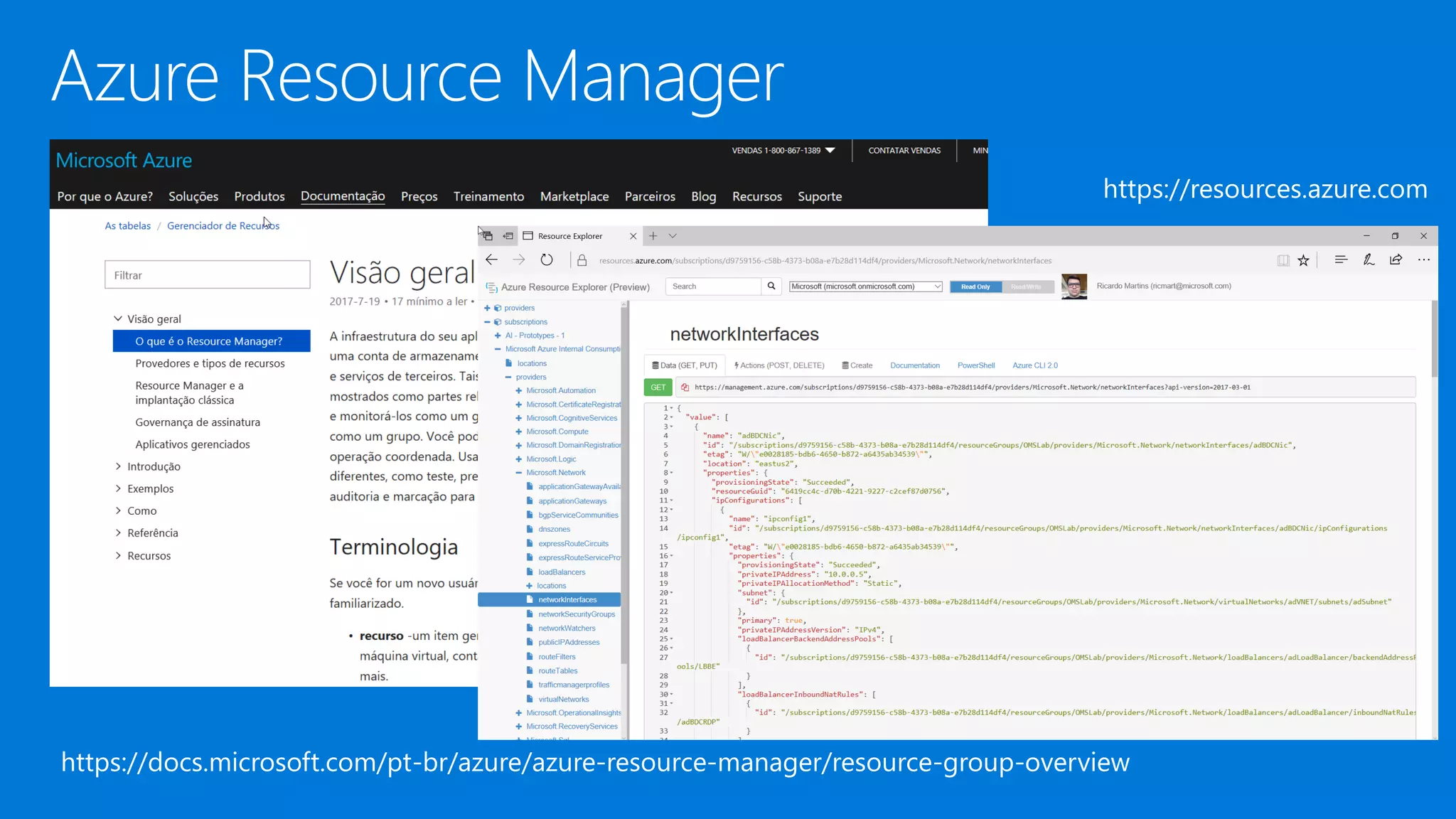Click Ricardo Martins profile photo
This screenshot has width=1456, height=819.
pos(1074,287)
